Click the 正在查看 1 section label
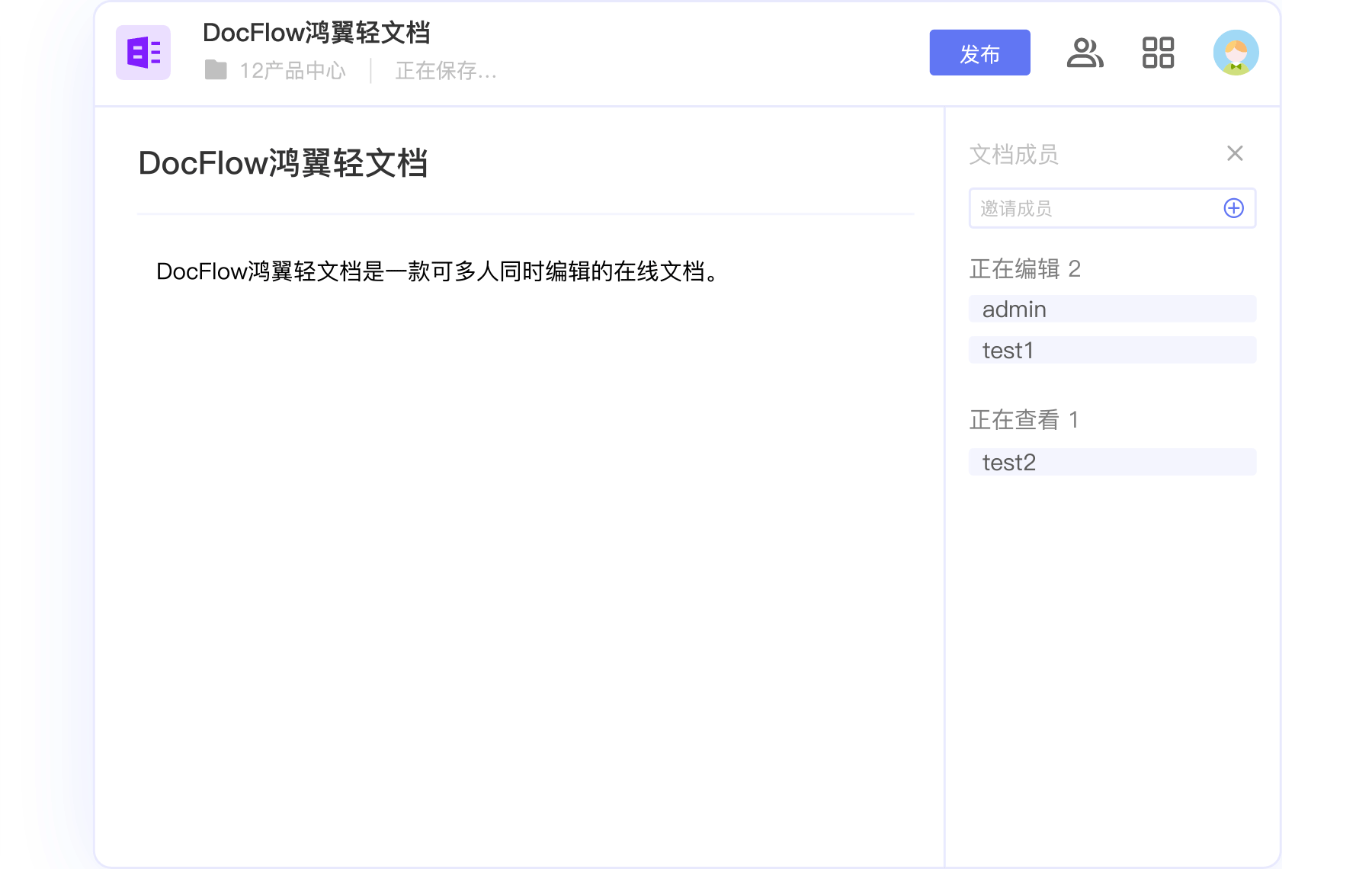 pyautogui.click(x=1024, y=419)
